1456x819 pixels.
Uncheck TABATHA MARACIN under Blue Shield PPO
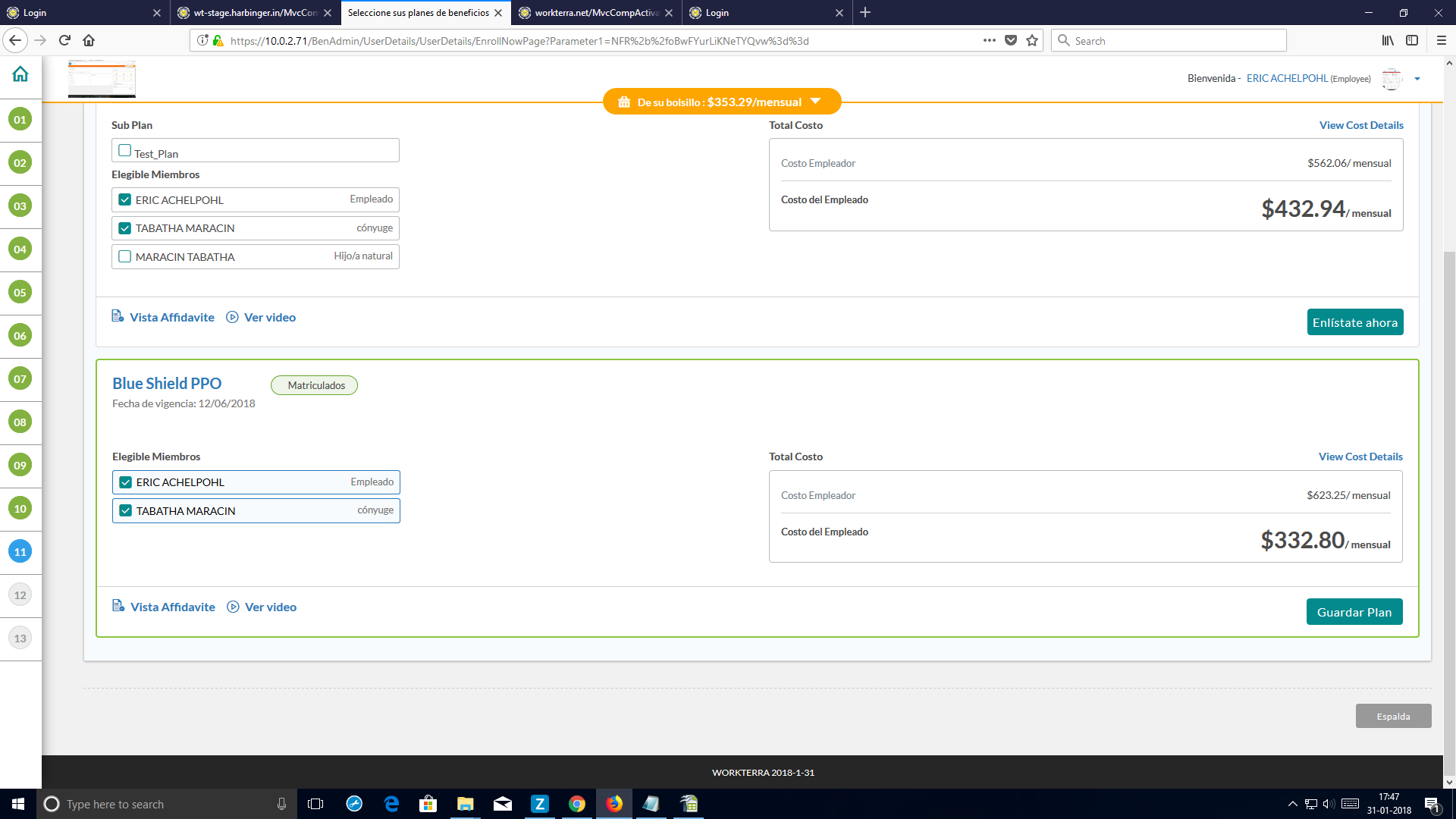click(x=126, y=511)
